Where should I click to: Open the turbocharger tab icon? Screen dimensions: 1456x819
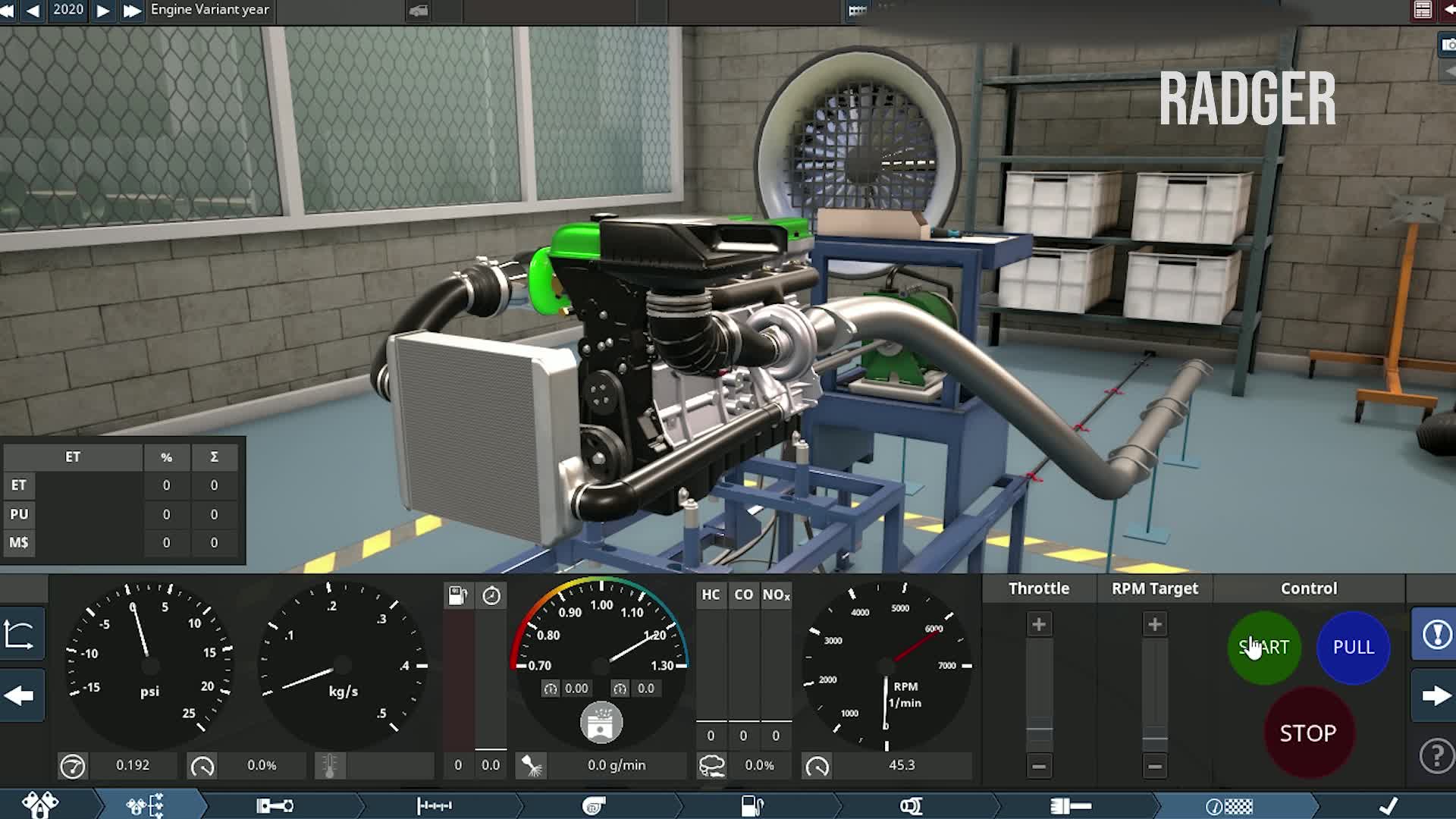point(594,805)
